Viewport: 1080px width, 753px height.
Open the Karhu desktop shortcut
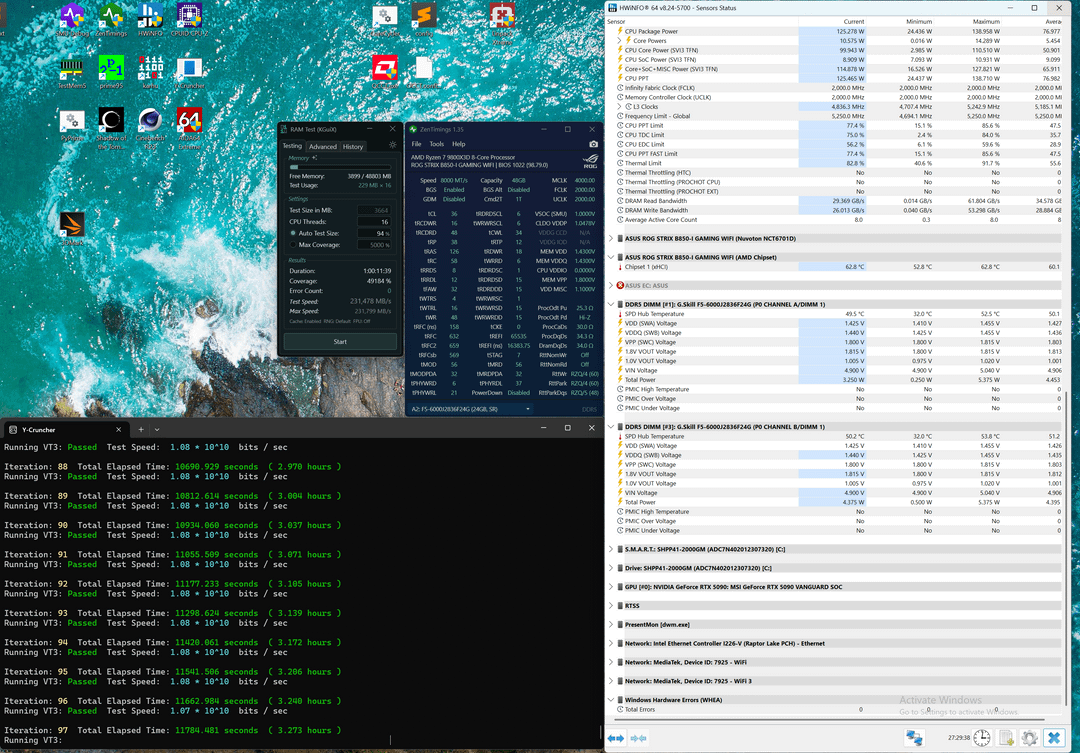tap(150, 73)
